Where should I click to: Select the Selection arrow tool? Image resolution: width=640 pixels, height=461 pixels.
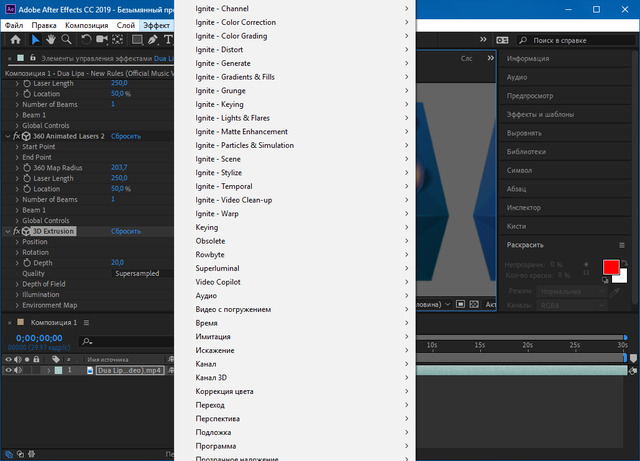(36, 40)
